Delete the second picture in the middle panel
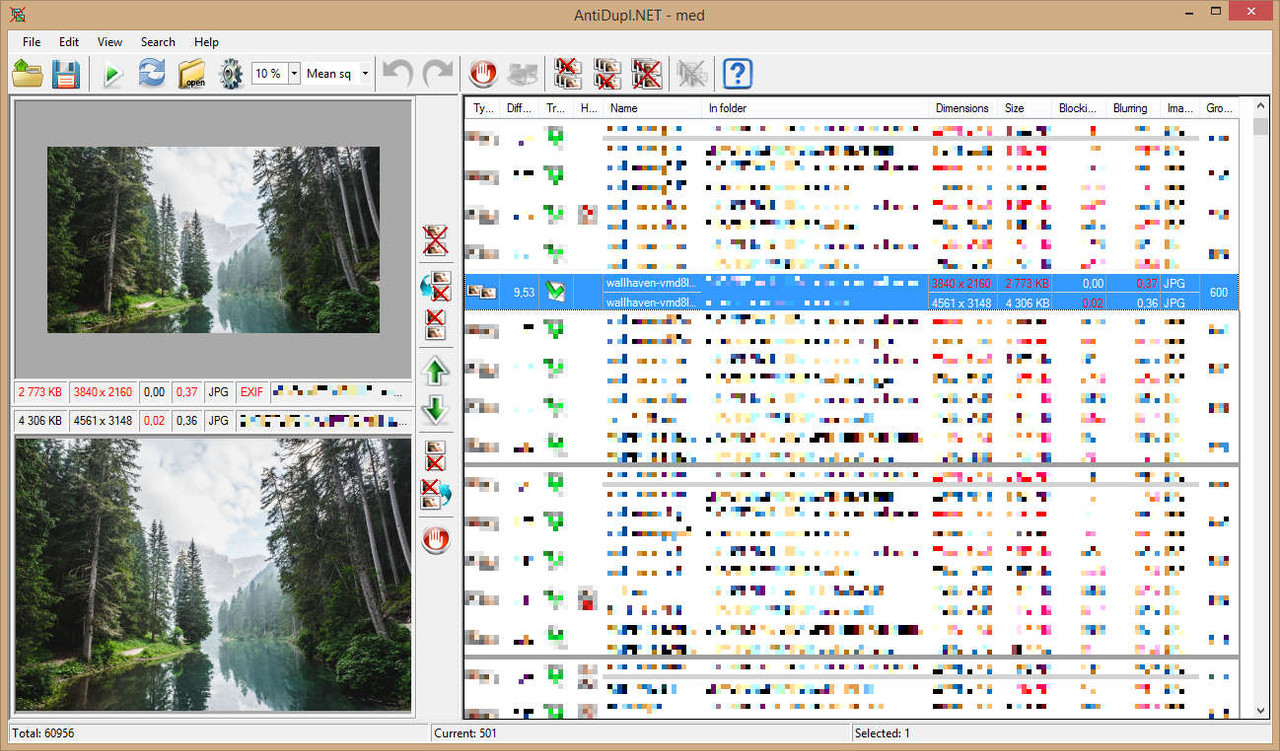Screen dimensions: 1280x751 (x=435, y=455)
